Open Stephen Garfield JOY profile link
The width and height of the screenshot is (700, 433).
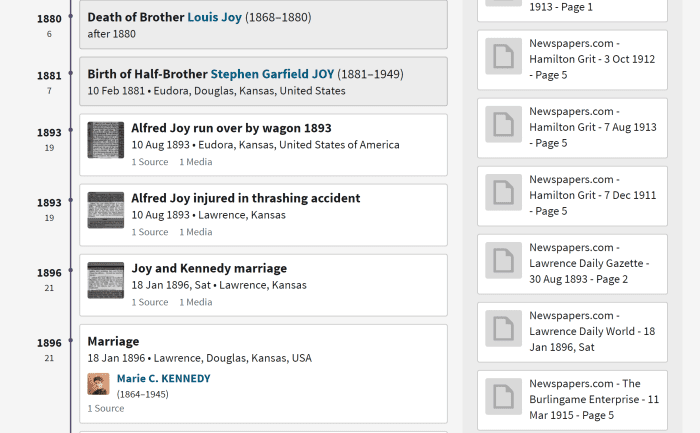[272, 74]
